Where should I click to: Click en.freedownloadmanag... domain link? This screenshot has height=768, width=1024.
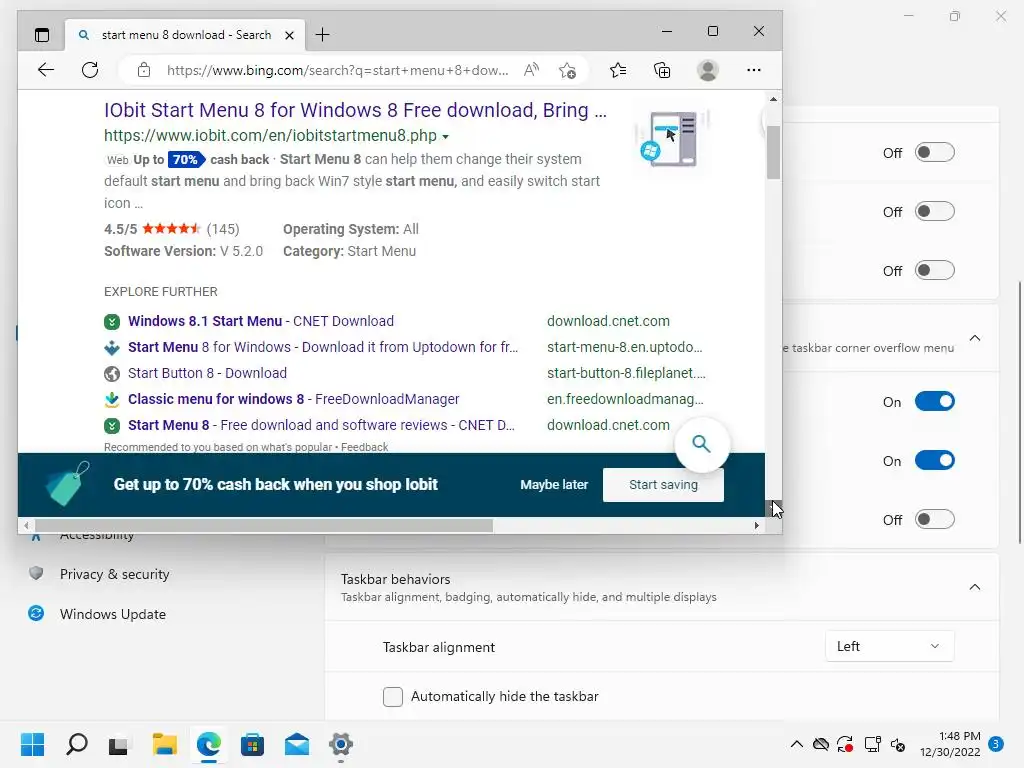[625, 399]
